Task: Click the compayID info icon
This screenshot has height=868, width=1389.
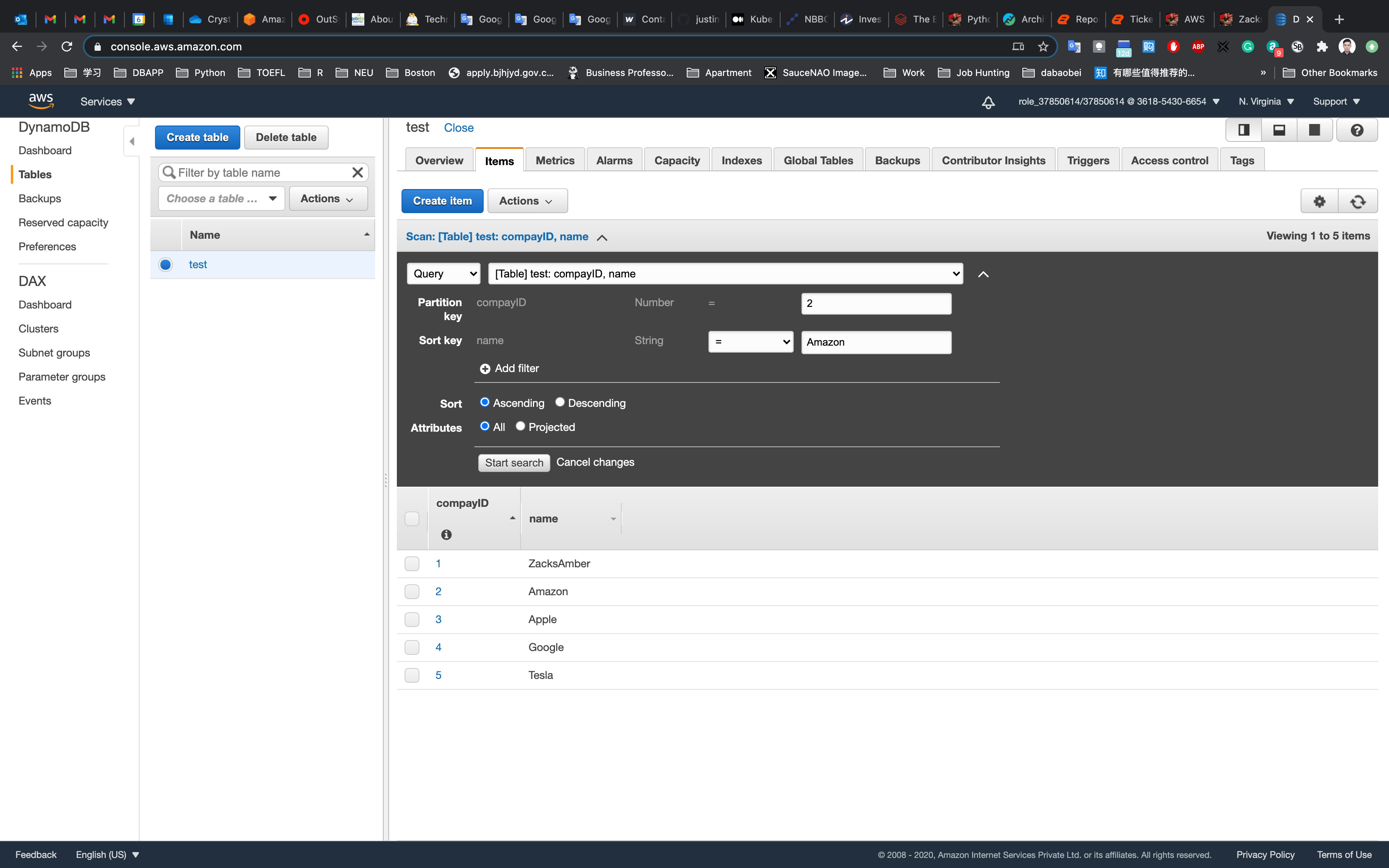Action: (x=446, y=534)
